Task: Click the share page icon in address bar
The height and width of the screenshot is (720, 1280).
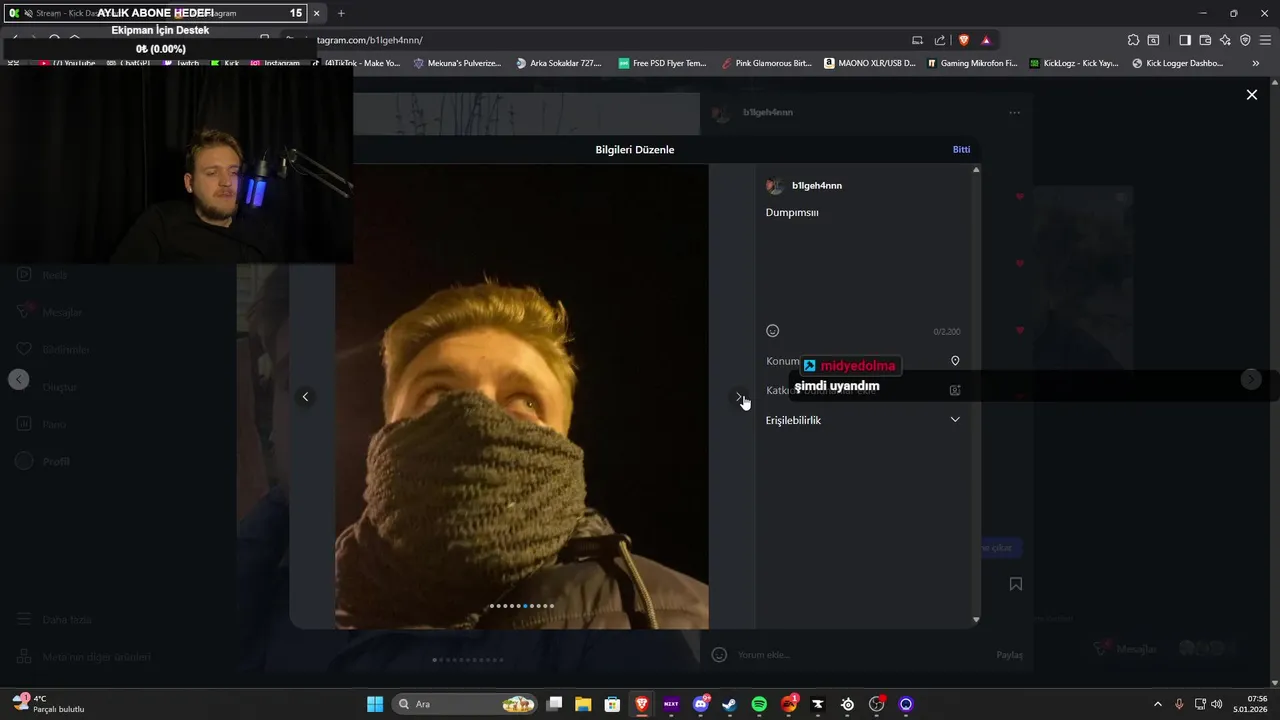Action: (x=940, y=40)
